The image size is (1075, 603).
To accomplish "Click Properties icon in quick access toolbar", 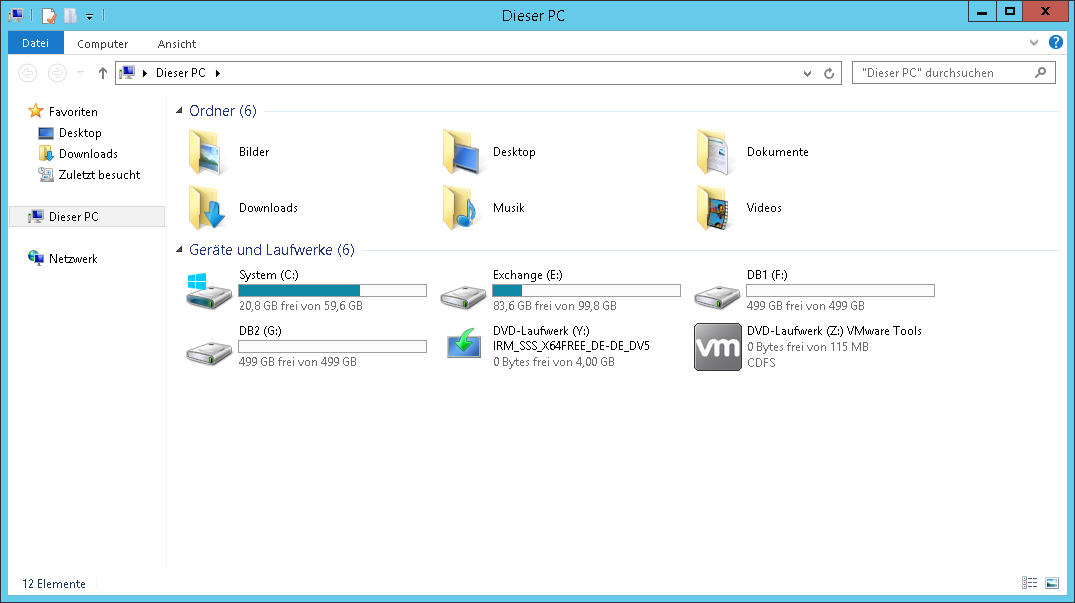I will click(49, 15).
